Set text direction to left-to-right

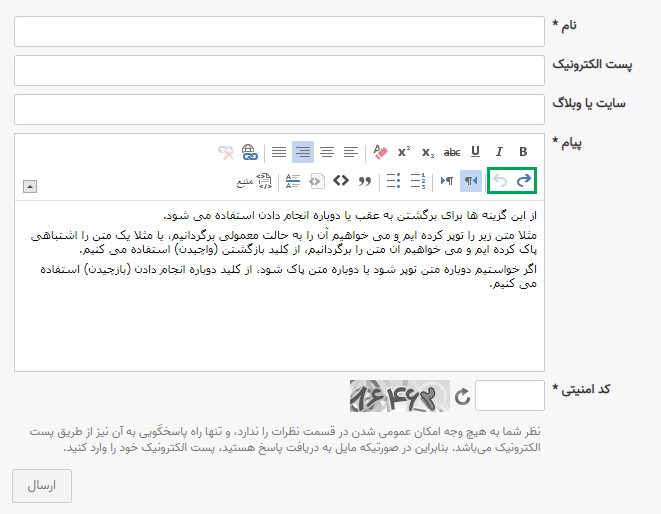(x=446, y=181)
